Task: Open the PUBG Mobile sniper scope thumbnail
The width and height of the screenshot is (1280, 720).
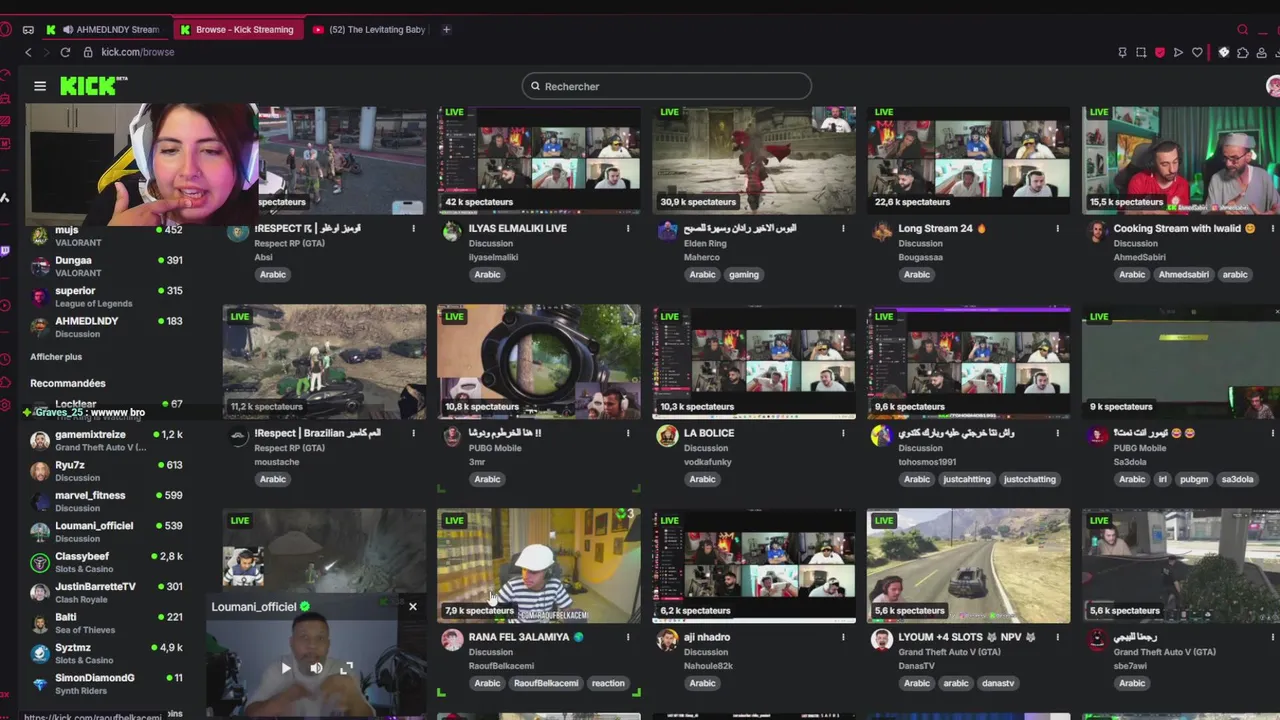Action: [539, 362]
